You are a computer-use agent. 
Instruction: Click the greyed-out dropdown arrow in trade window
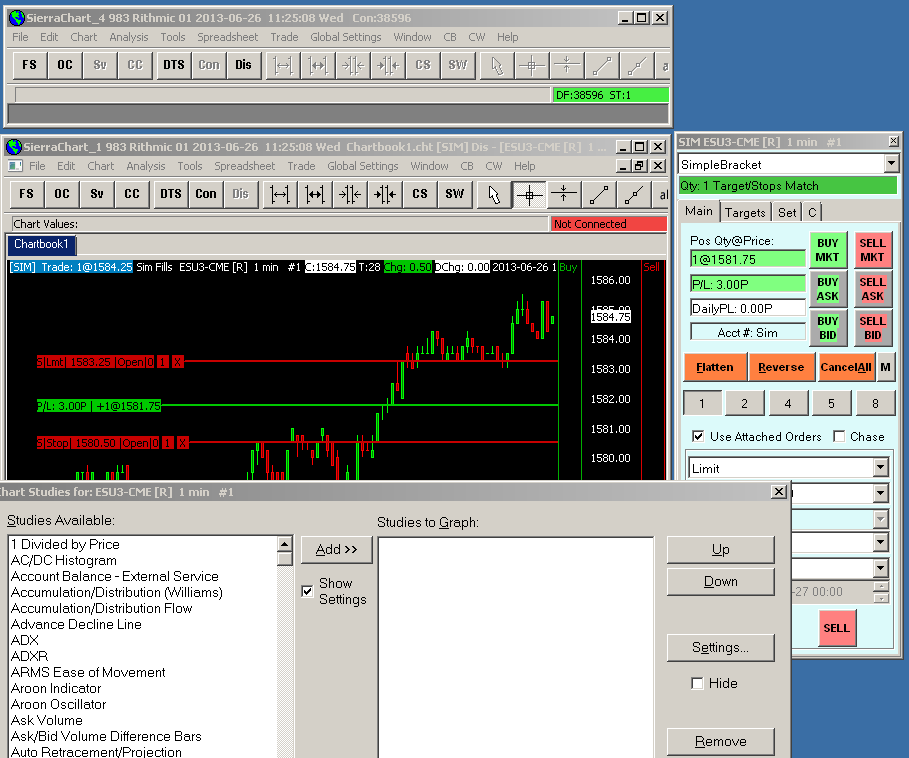coord(881,519)
